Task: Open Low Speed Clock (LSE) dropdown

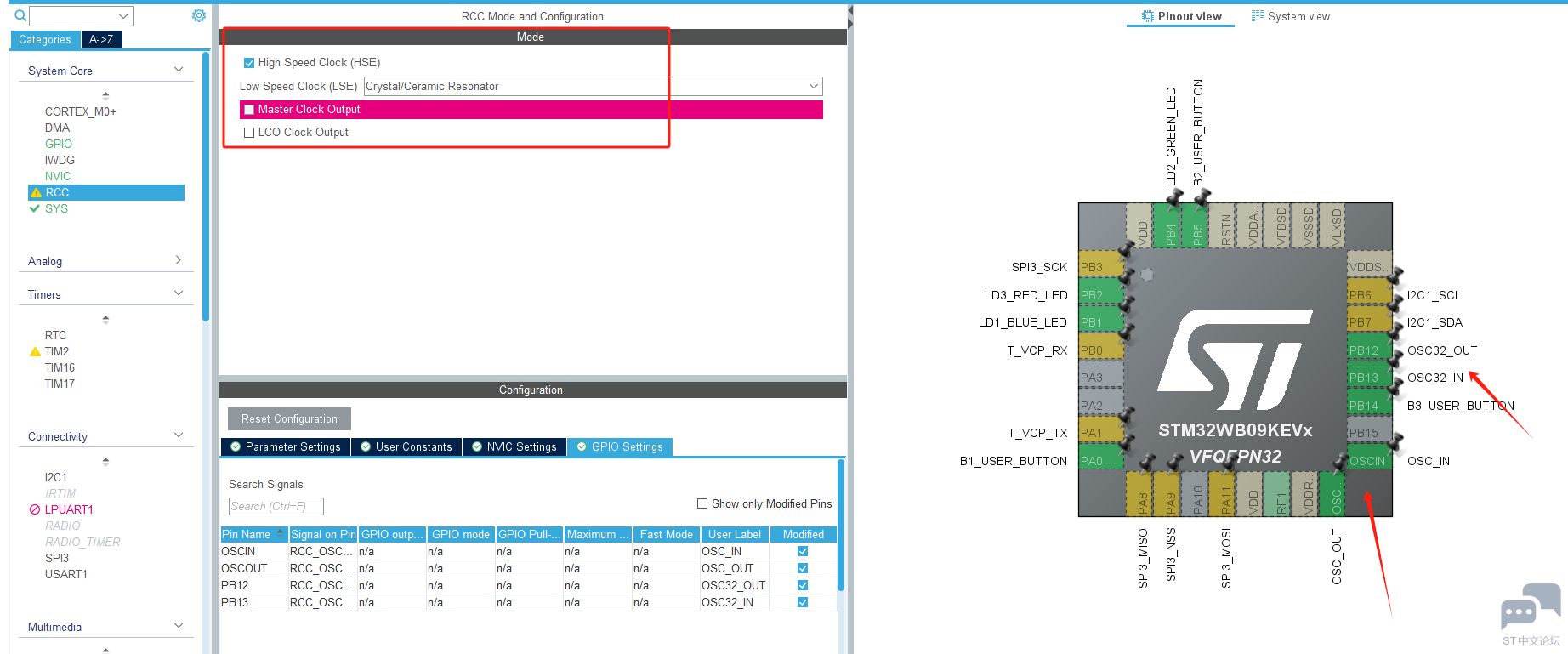Action: (x=594, y=87)
